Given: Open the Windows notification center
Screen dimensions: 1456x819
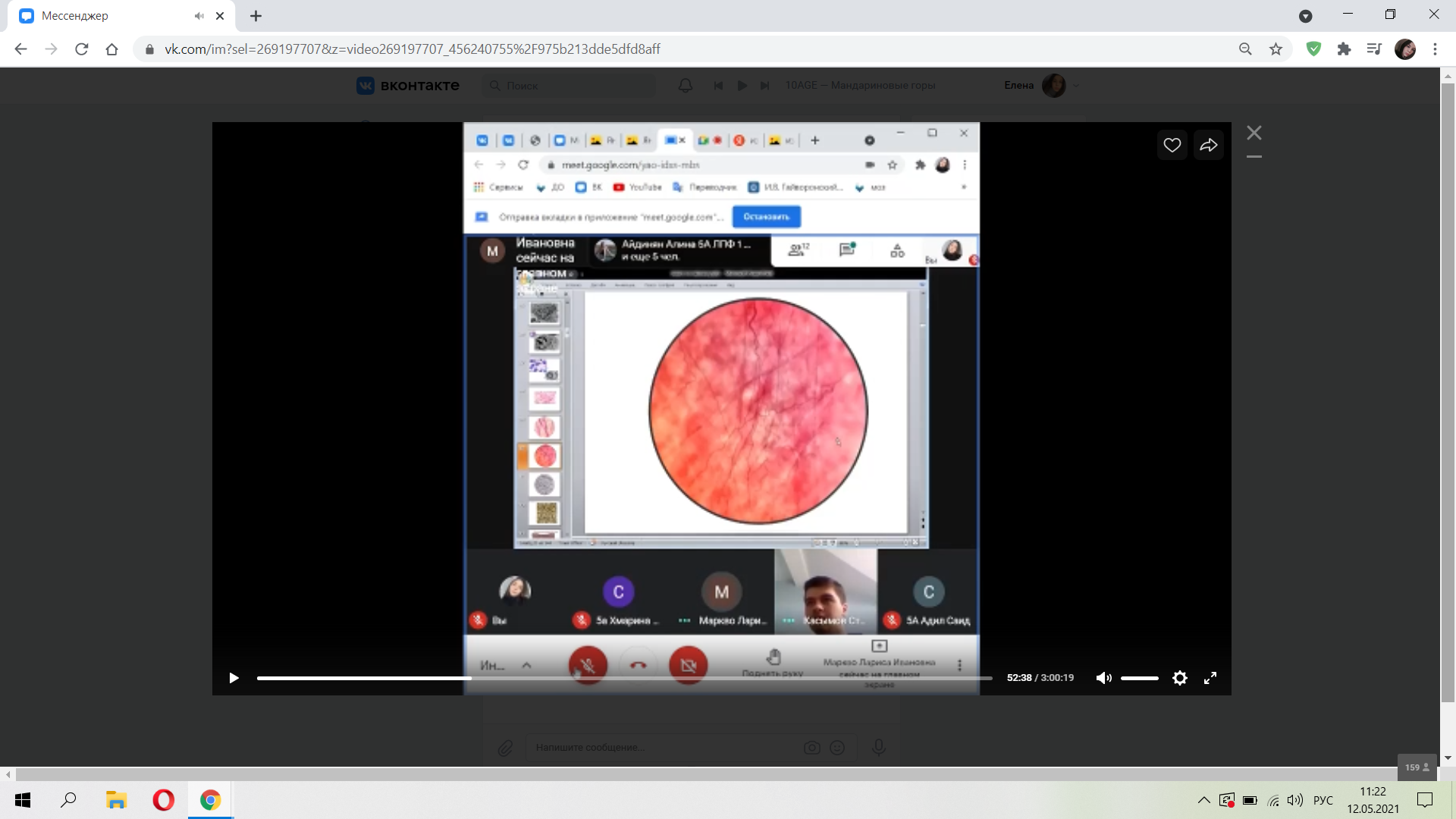Looking at the screenshot, I should point(1425,800).
